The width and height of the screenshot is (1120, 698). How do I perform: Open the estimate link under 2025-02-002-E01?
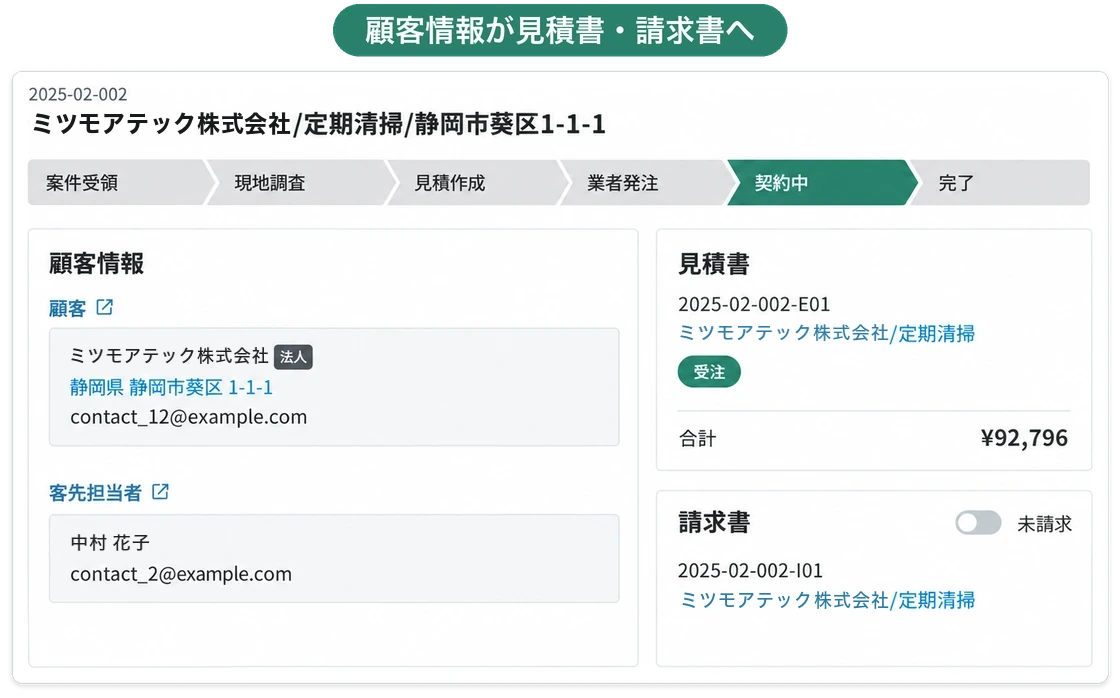(826, 333)
